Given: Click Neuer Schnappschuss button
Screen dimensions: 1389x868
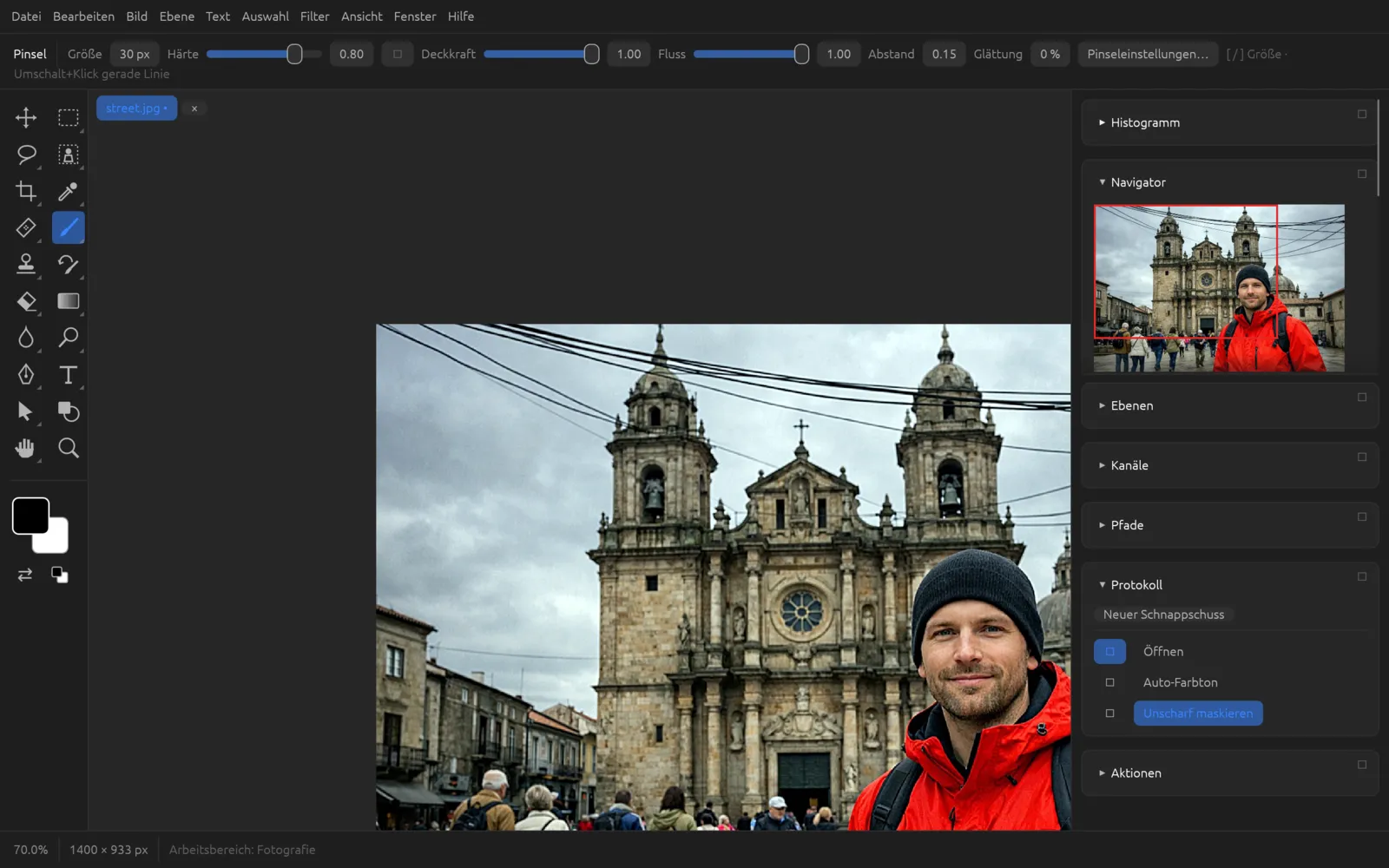Looking at the screenshot, I should (1163, 615).
